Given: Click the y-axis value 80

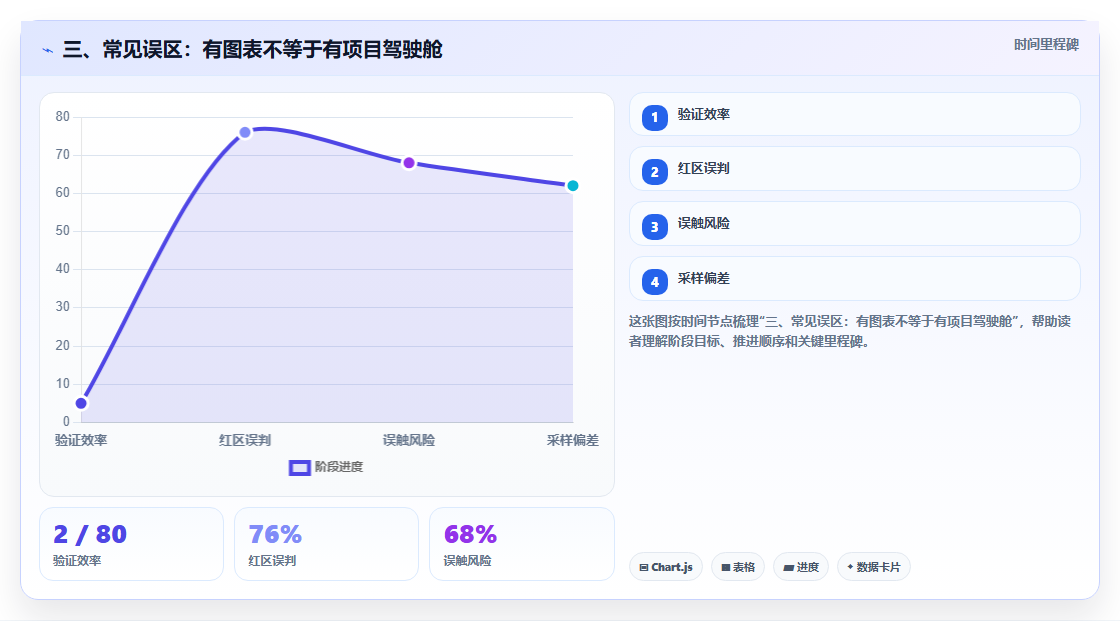Looking at the screenshot, I should (x=63, y=116).
